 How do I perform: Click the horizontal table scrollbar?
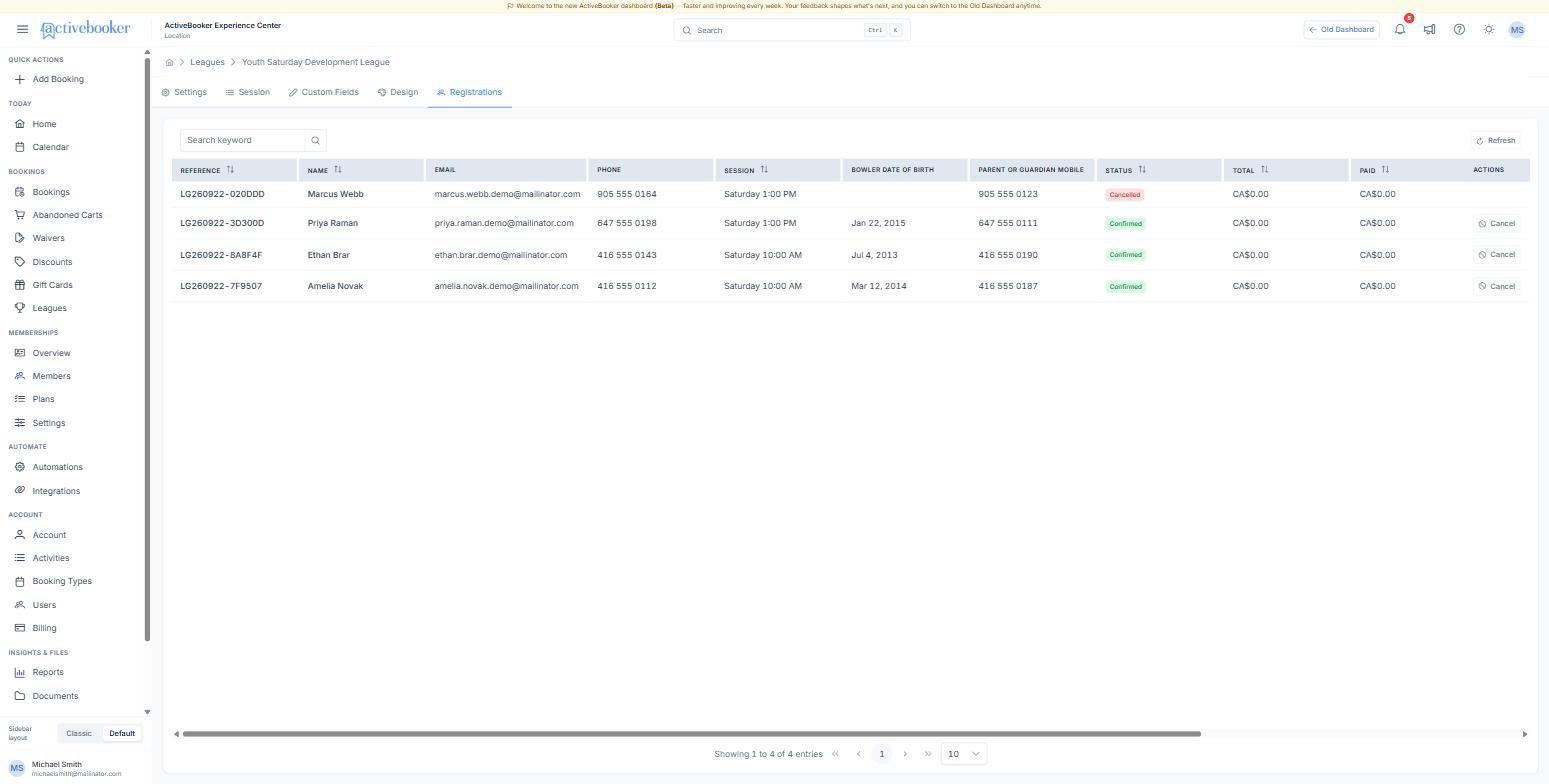691,734
